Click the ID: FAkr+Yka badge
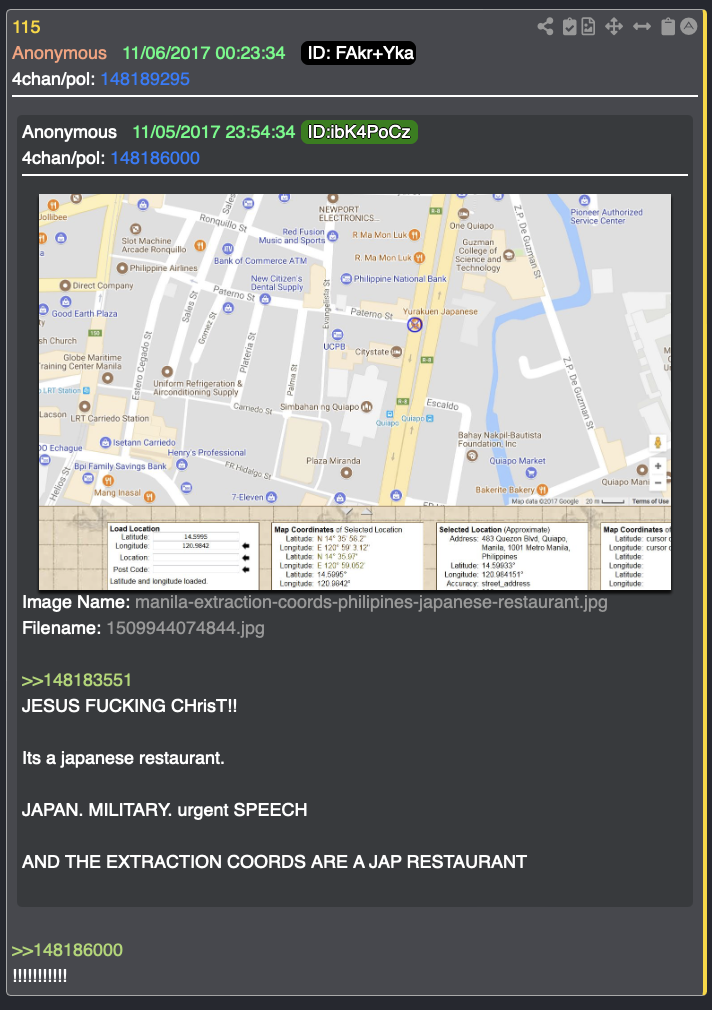This screenshot has width=712, height=1010. point(358,53)
